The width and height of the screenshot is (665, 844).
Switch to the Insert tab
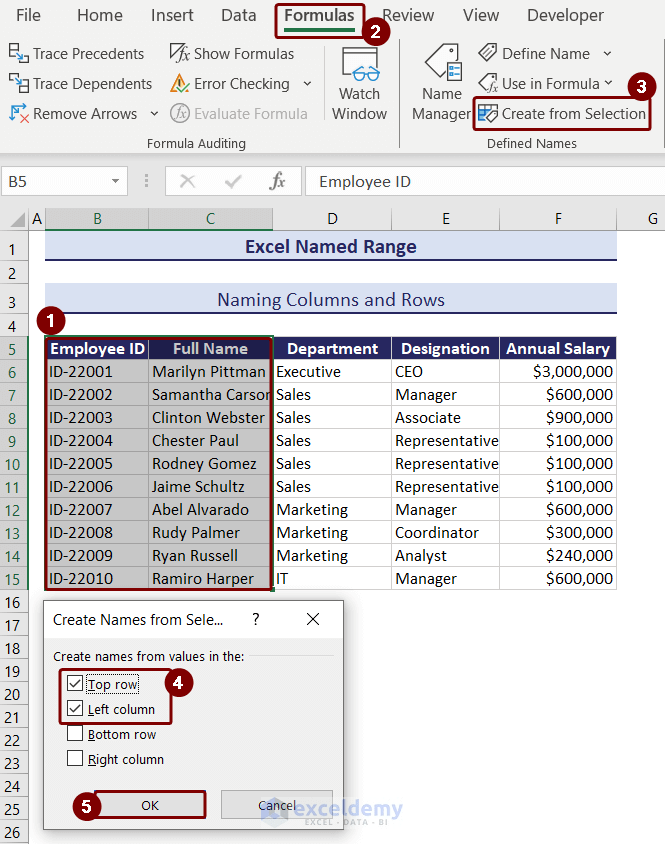click(172, 15)
